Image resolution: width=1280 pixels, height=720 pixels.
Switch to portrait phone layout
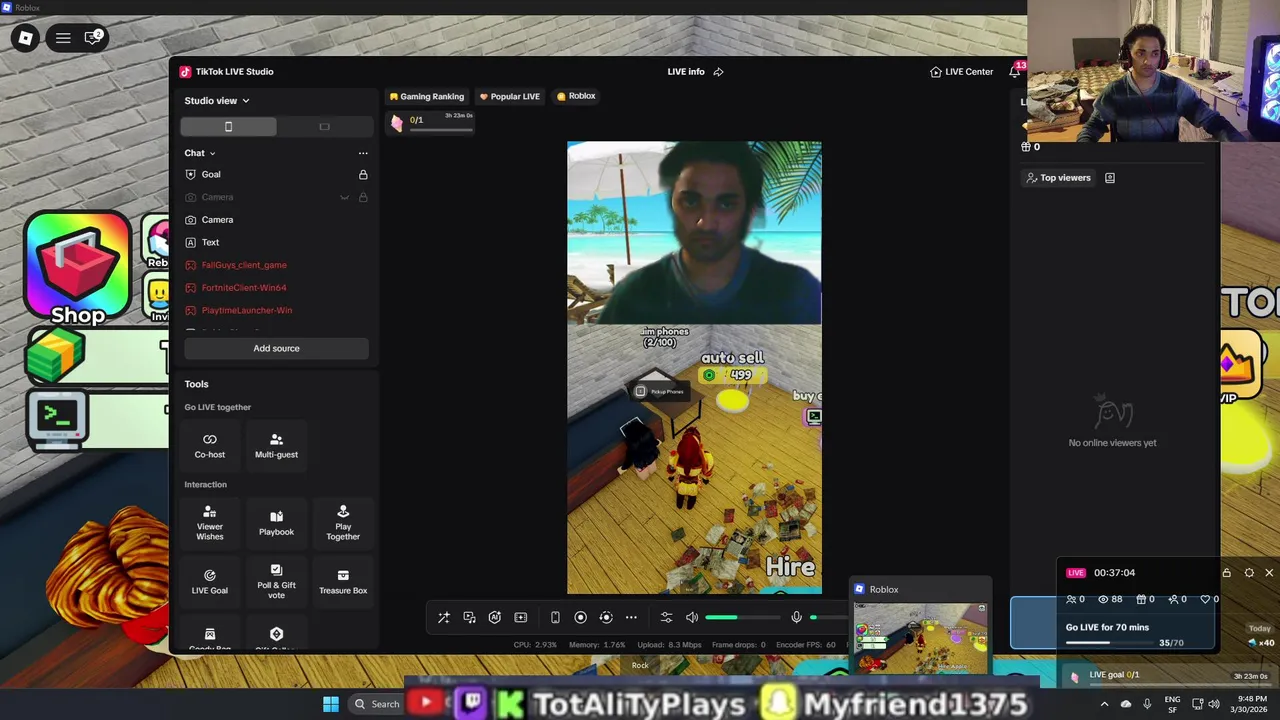click(228, 127)
